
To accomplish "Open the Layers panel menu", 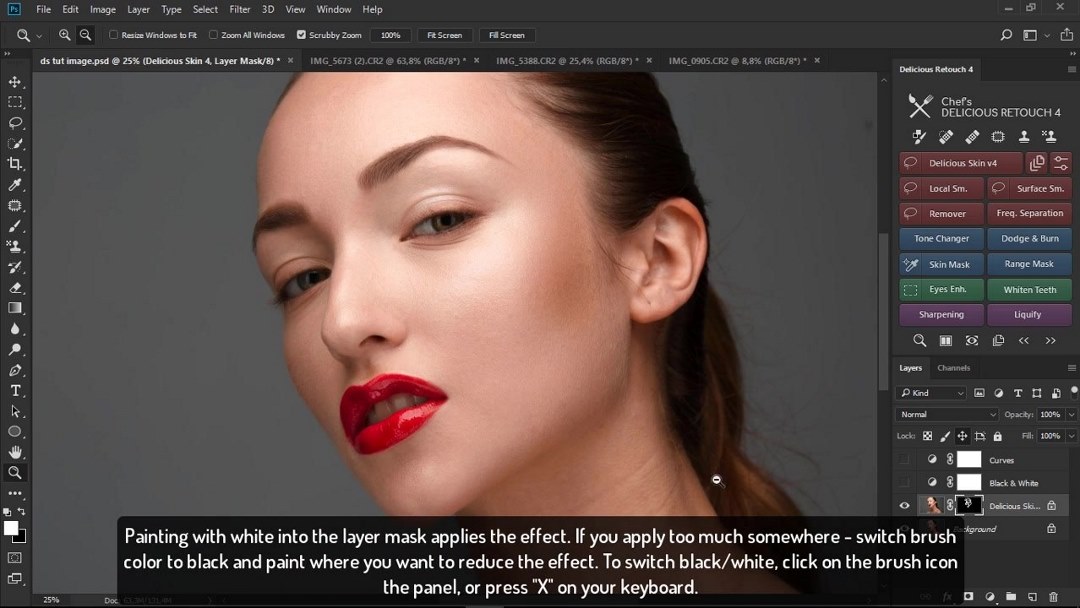I will 1072,368.
